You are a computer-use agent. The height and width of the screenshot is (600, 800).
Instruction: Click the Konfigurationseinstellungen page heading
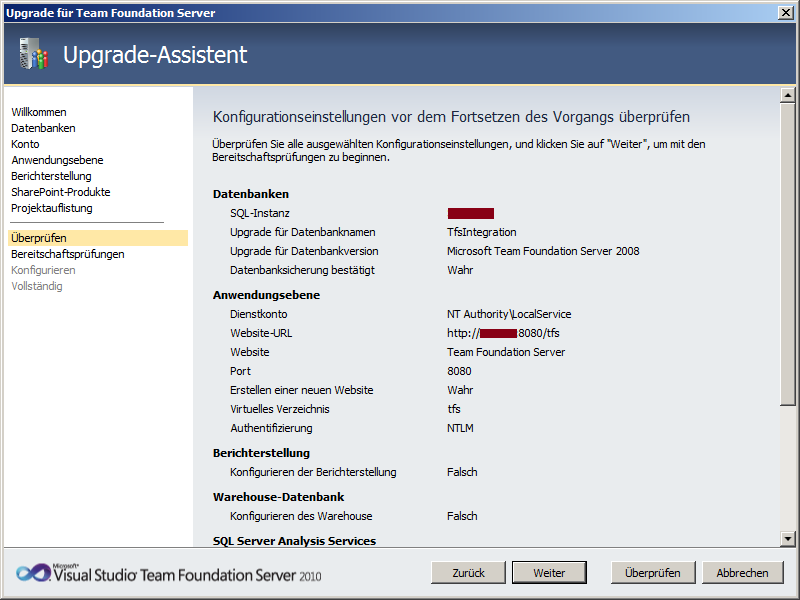point(451,117)
